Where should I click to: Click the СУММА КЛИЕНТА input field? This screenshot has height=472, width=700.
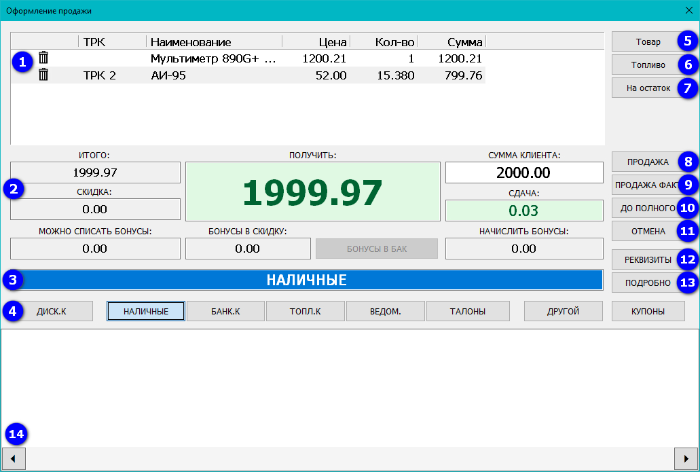(524, 173)
